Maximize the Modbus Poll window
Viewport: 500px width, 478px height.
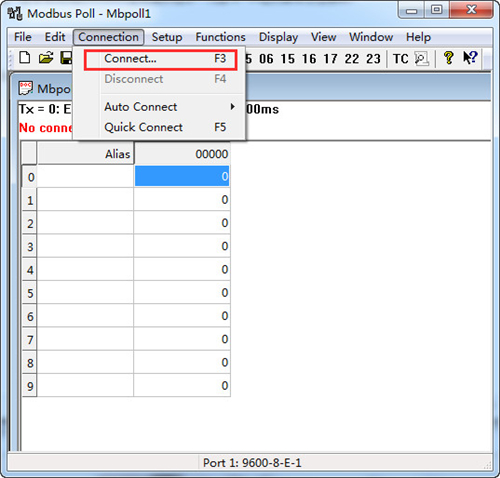coord(437,10)
